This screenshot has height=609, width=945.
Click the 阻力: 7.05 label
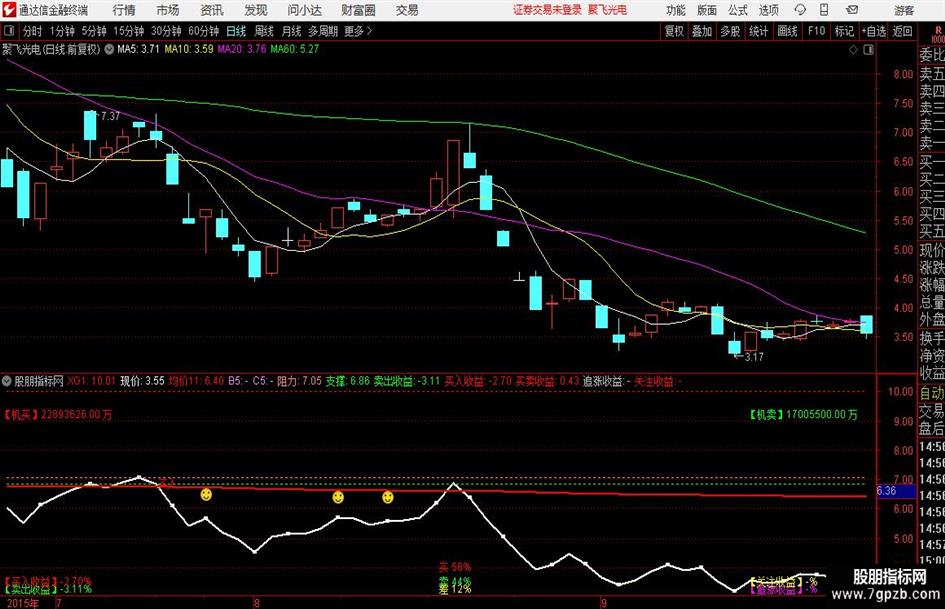pyautogui.click(x=299, y=381)
